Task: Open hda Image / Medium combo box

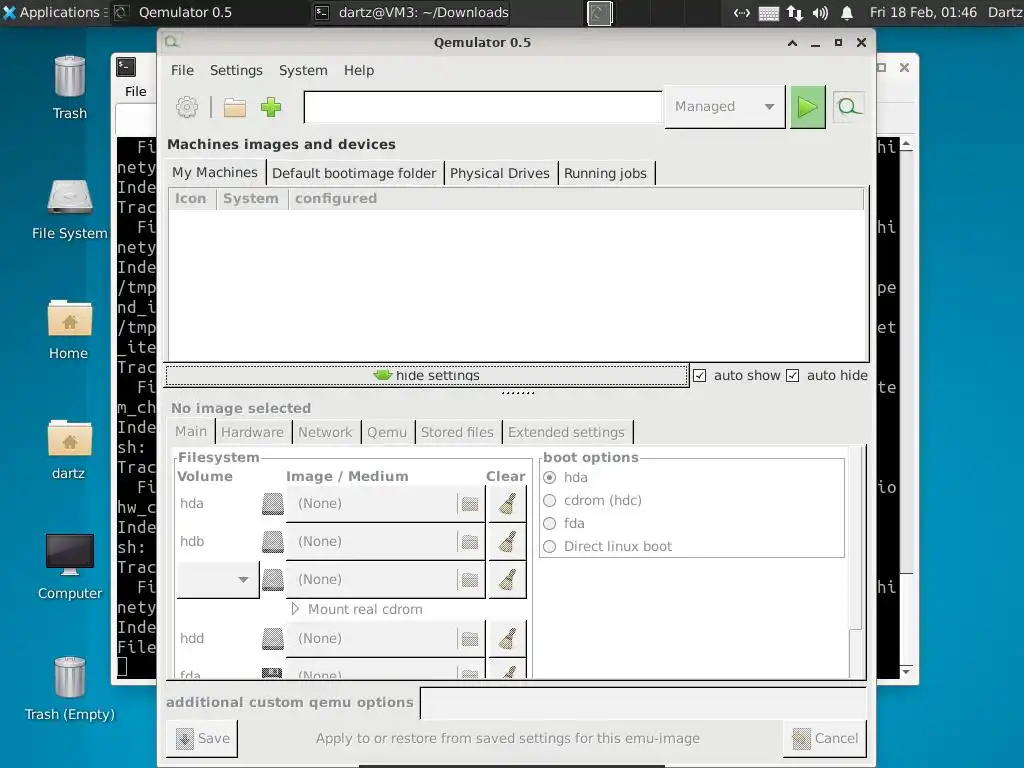Action: (x=385, y=504)
